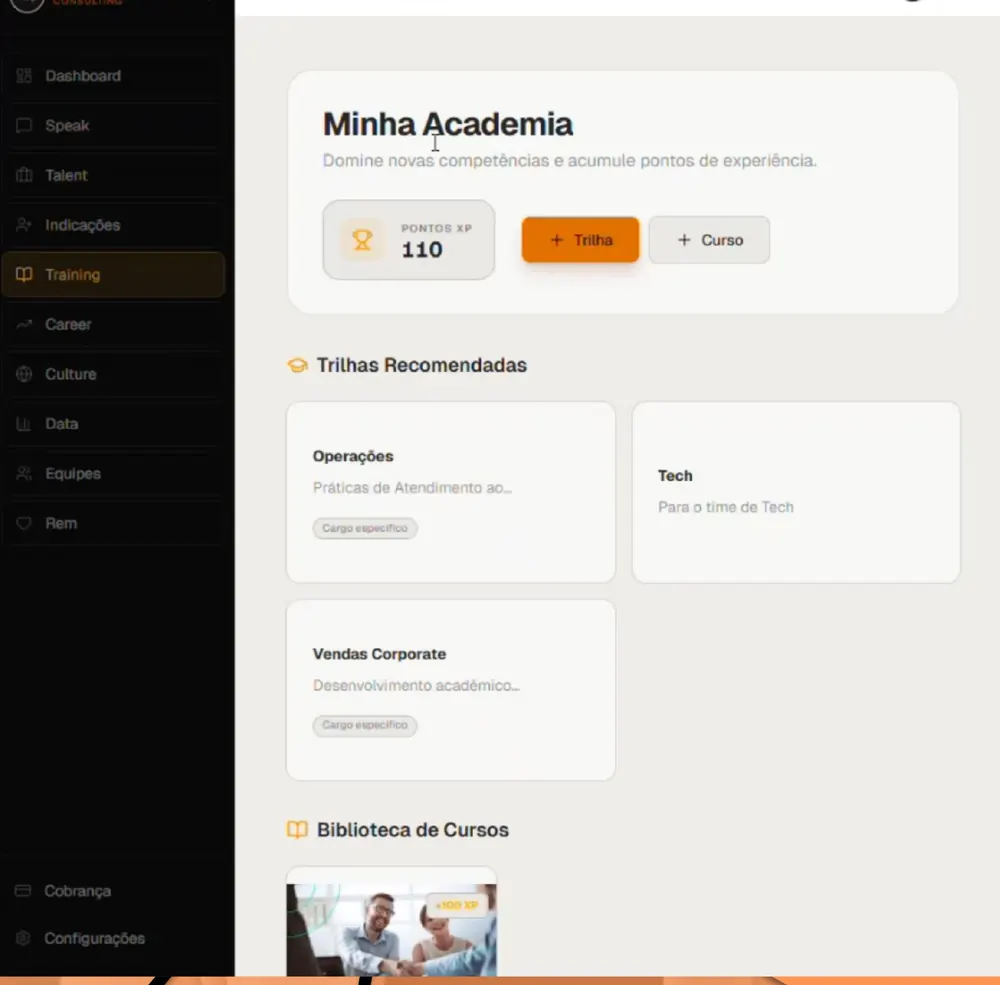The height and width of the screenshot is (985, 1000).
Task: Open the Pontos XP 110 badge
Action: tap(409, 240)
